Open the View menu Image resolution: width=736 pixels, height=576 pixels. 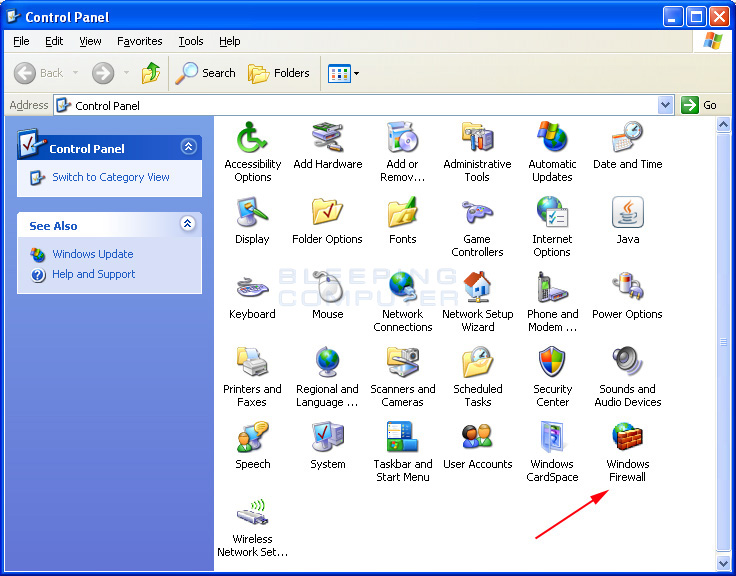(90, 41)
